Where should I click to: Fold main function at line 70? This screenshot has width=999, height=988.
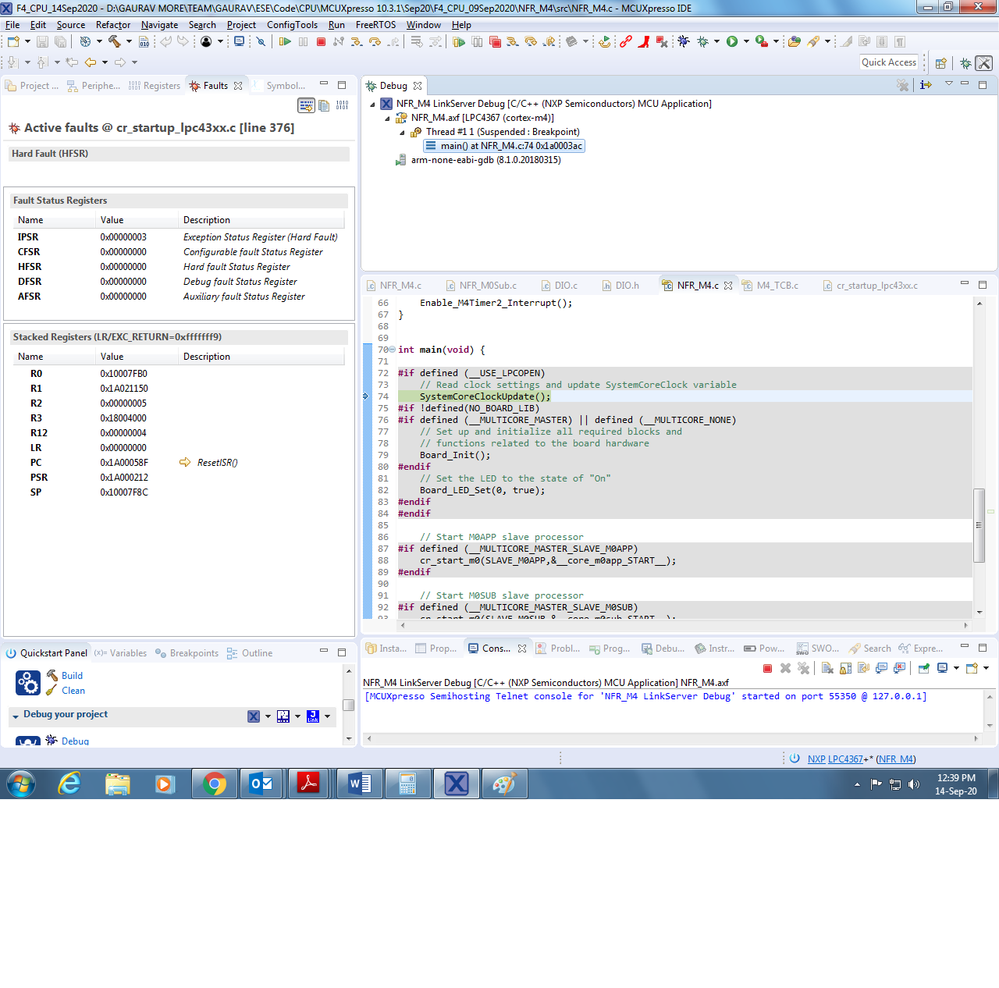[392, 350]
